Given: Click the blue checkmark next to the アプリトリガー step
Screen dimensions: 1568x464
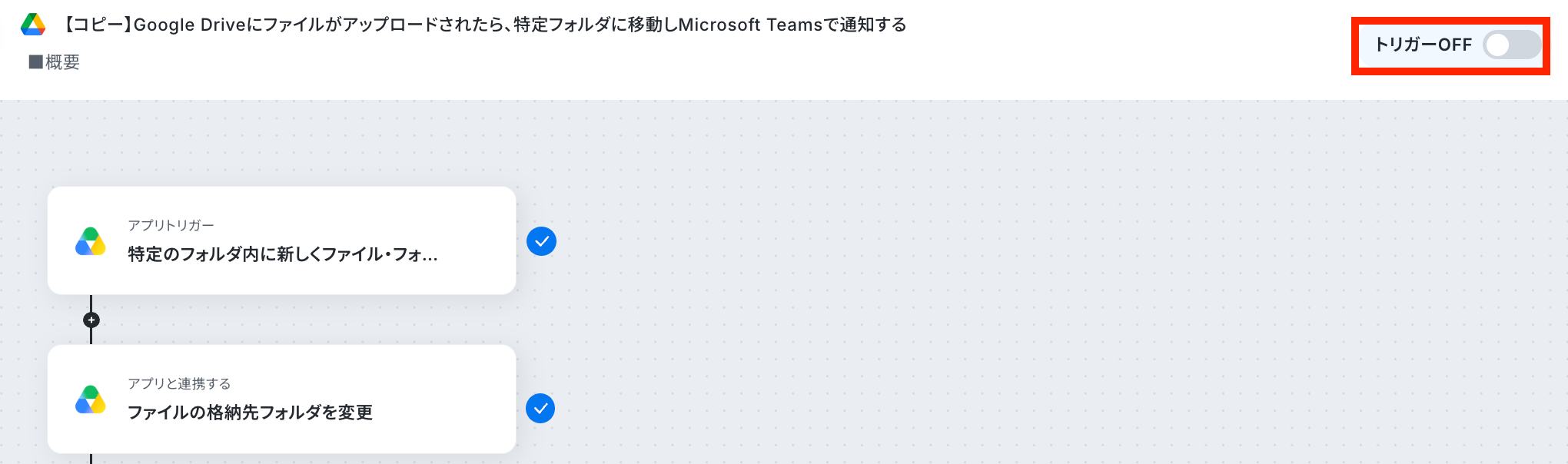Looking at the screenshot, I should tap(541, 241).
